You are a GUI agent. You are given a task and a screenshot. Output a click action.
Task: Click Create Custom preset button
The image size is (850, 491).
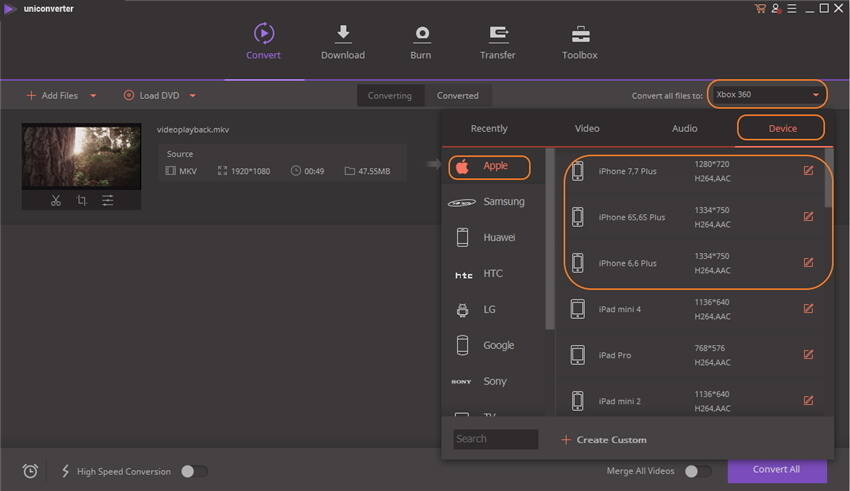pyautogui.click(x=604, y=440)
